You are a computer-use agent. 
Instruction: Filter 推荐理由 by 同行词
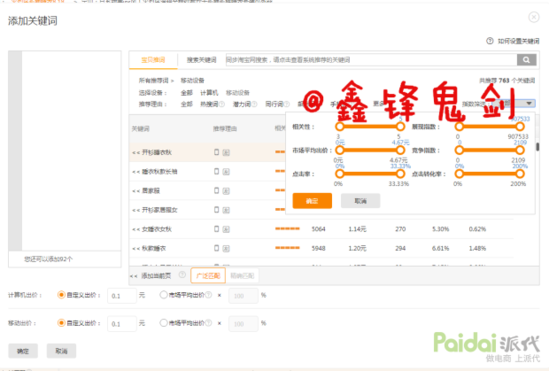pyautogui.click(x=274, y=104)
